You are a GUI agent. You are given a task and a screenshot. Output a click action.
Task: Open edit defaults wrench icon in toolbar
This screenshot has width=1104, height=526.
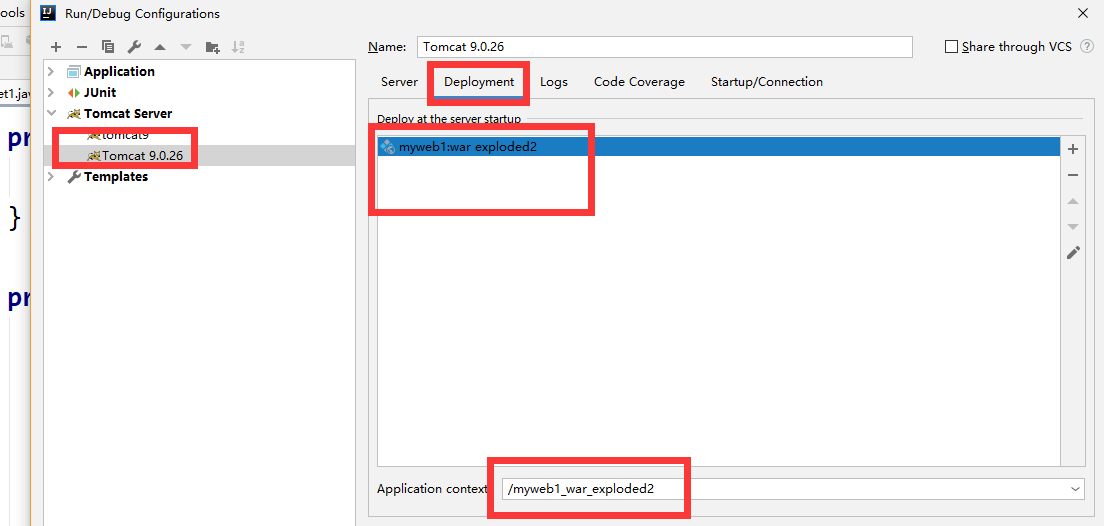pyautogui.click(x=134, y=47)
